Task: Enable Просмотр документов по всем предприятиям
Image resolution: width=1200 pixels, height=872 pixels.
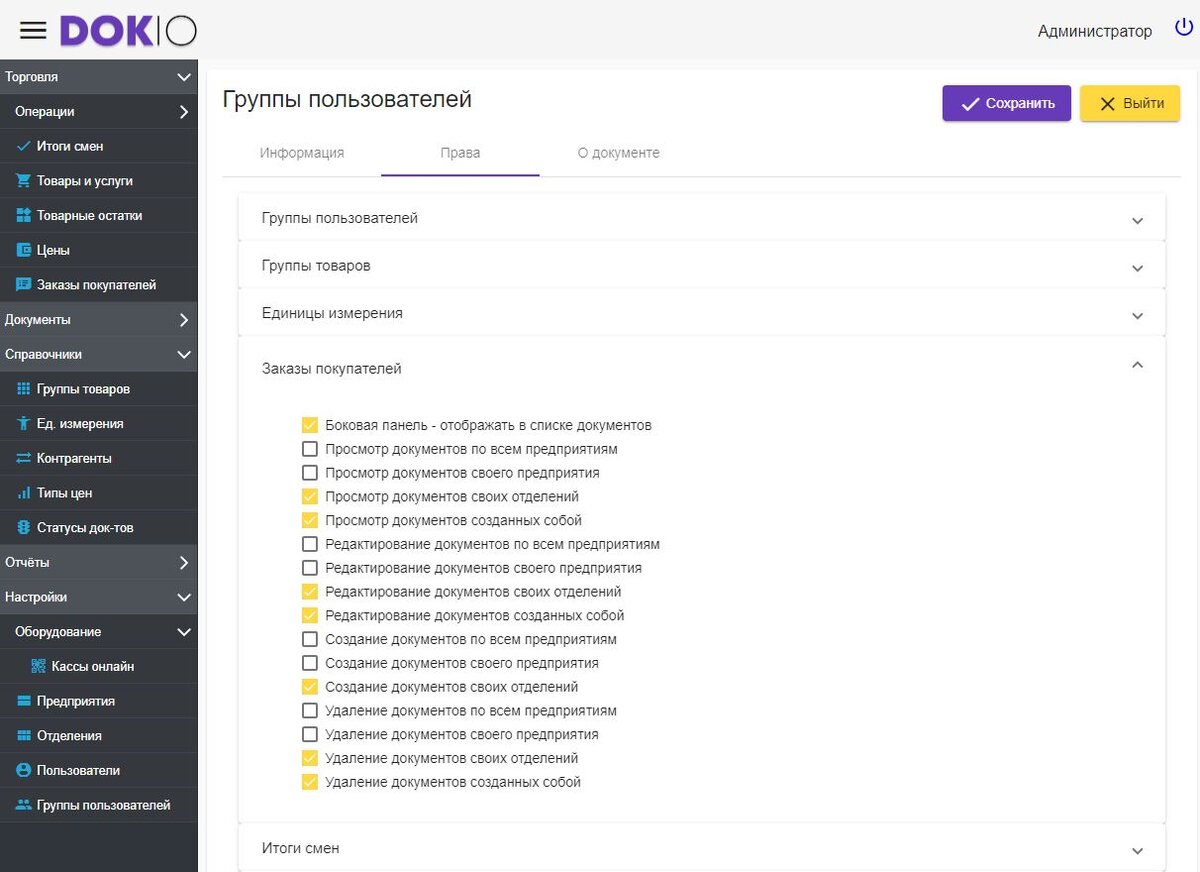Action: click(x=310, y=449)
